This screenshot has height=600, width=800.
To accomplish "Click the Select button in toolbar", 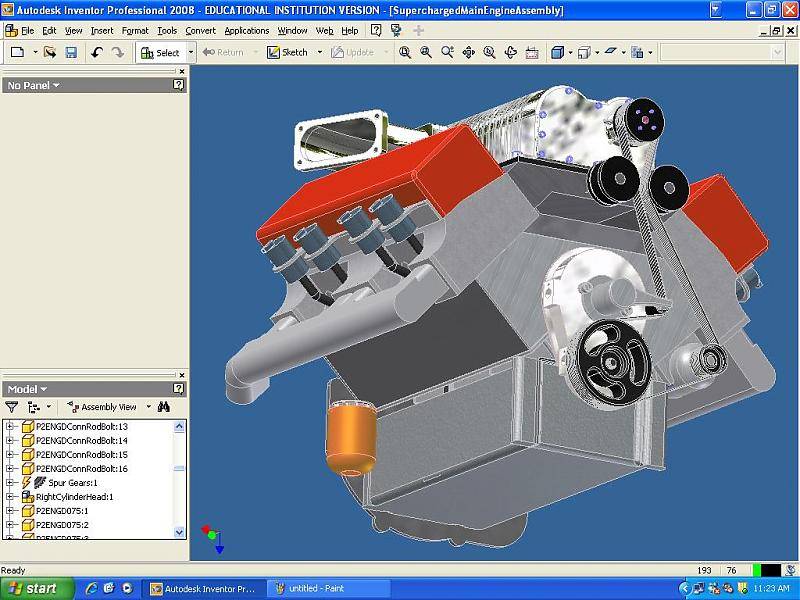I will 161,52.
